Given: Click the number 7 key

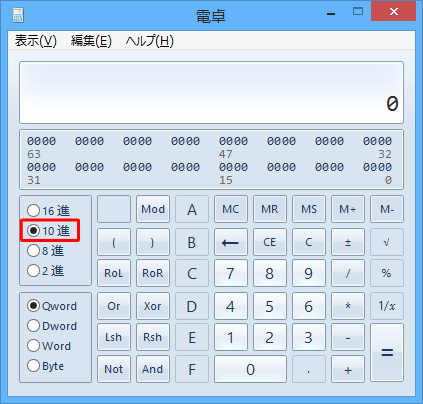Looking at the screenshot, I should [231, 273].
